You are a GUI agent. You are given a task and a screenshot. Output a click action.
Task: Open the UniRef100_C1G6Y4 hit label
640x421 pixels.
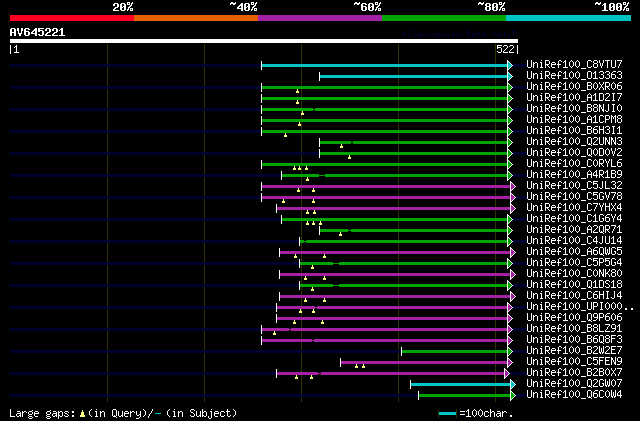coord(574,218)
